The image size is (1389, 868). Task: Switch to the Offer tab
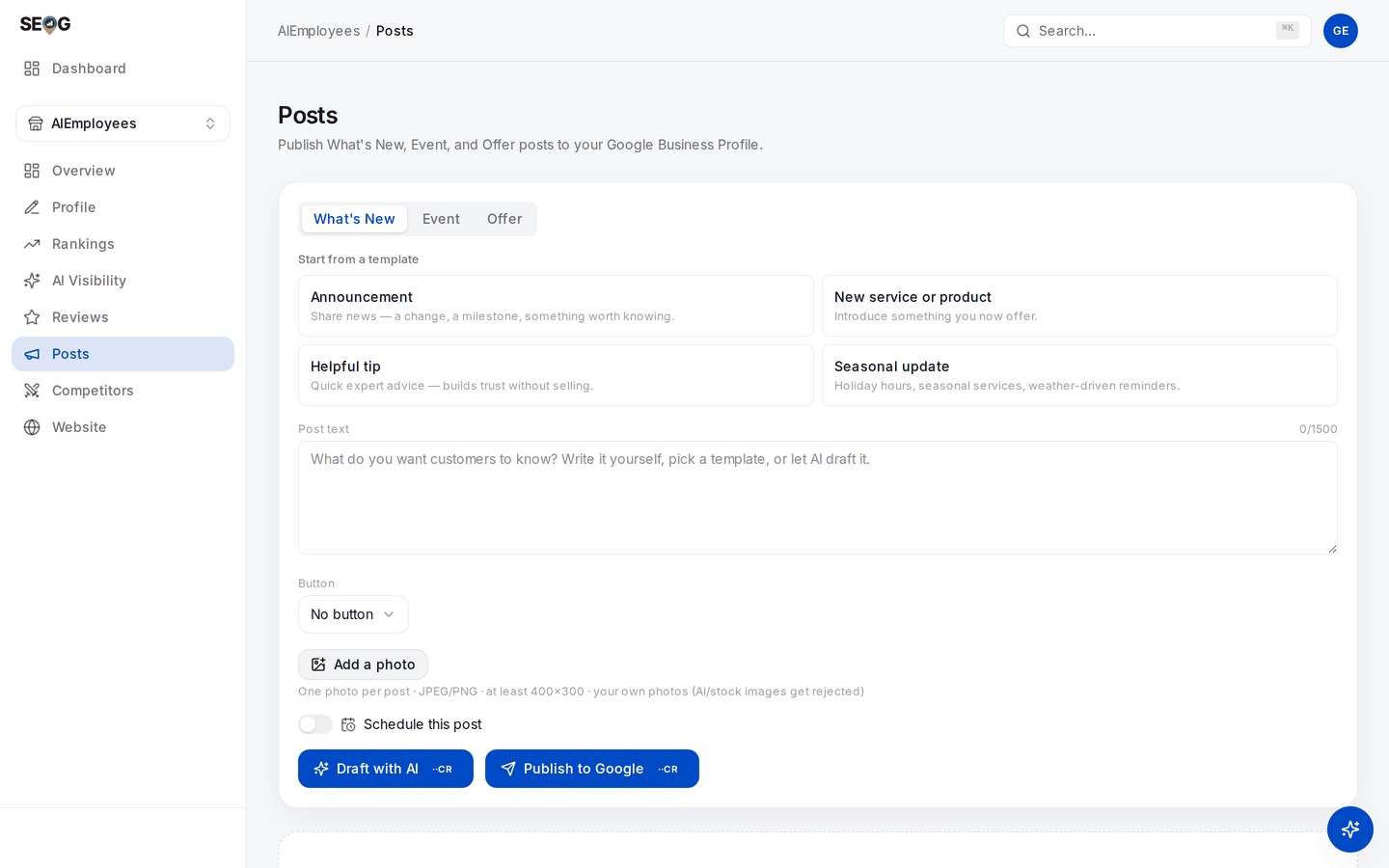[504, 219]
